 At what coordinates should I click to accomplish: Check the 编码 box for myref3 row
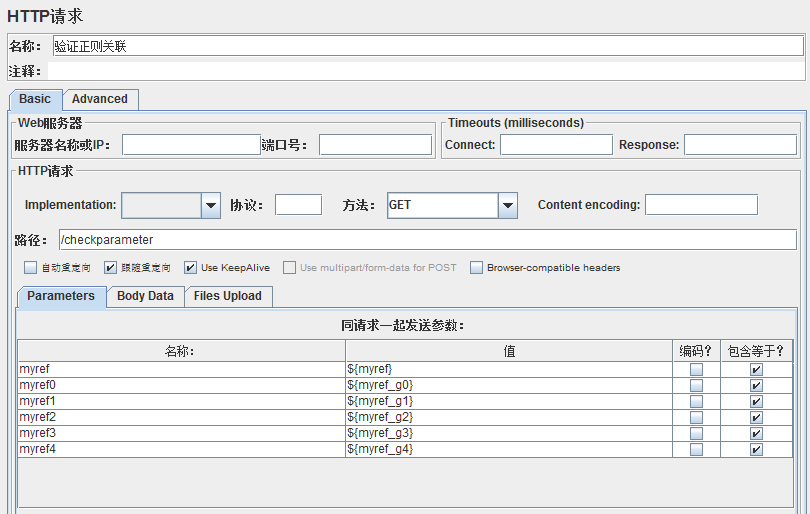click(696, 433)
